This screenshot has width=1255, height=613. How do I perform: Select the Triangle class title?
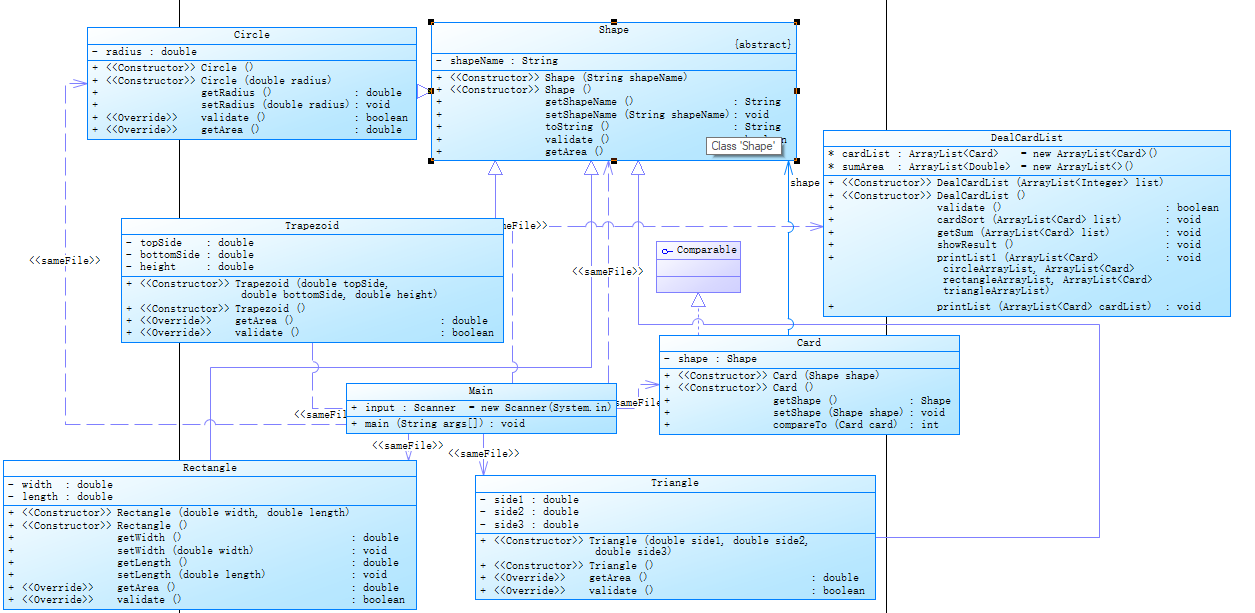(x=675, y=483)
